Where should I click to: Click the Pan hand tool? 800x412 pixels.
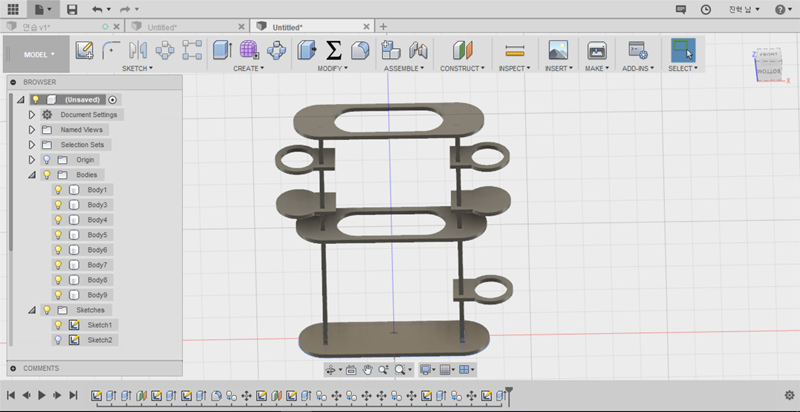coord(367,370)
